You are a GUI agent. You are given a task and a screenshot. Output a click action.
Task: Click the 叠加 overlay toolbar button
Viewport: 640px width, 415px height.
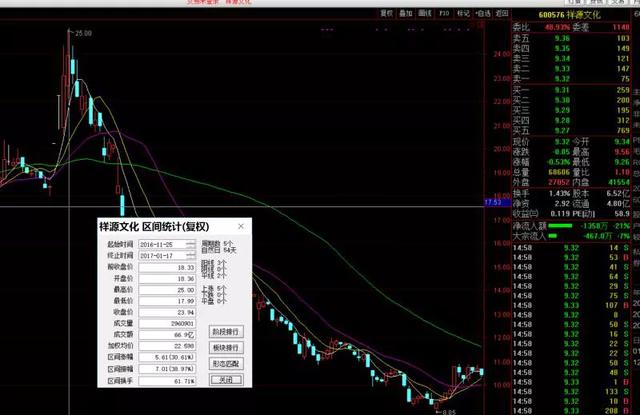[x=405, y=14]
